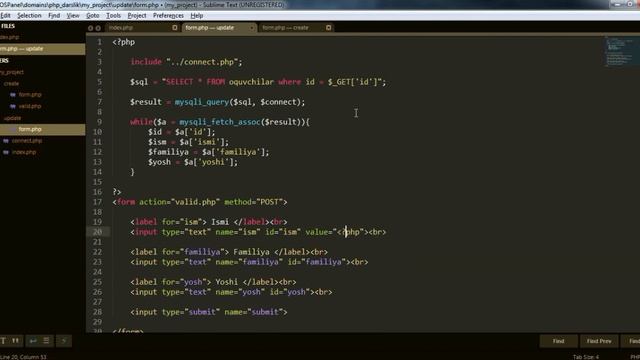Open the Tools menu
This screenshot has height=360, width=640.
(113, 16)
